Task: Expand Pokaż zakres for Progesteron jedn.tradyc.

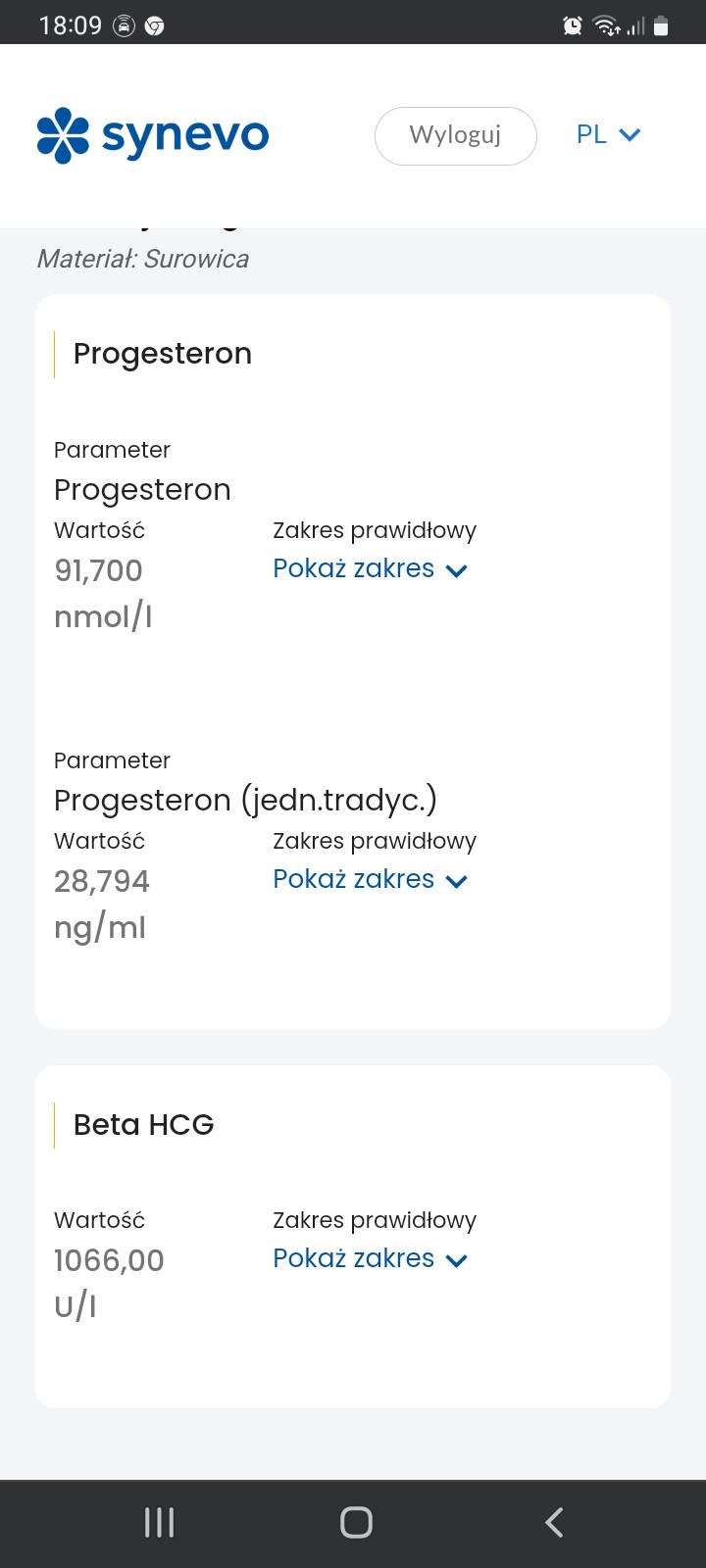Action: (x=370, y=880)
